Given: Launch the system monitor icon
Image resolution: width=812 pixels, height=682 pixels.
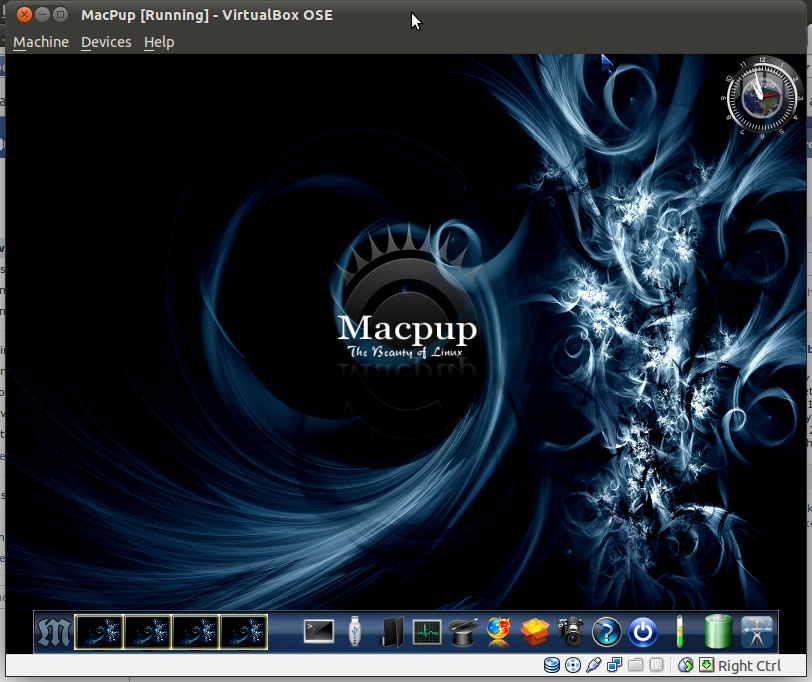Looking at the screenshot, I should (427, 632).
